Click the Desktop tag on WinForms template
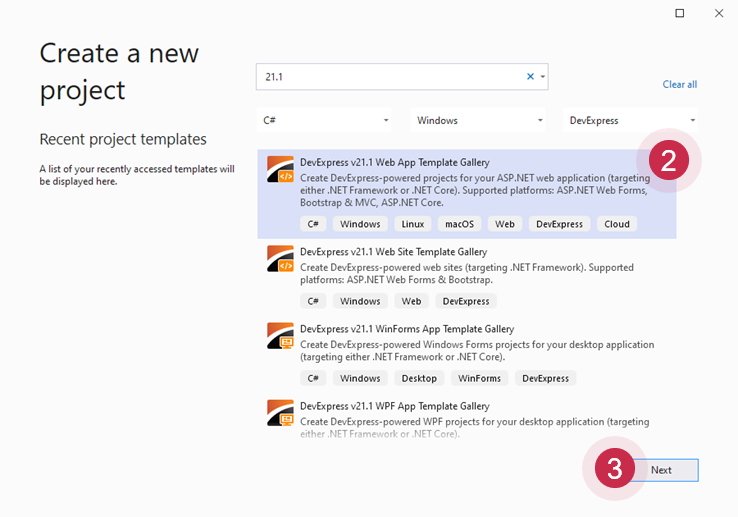The height and width of the screenshot is (517, 738). [x=419, y=379]
